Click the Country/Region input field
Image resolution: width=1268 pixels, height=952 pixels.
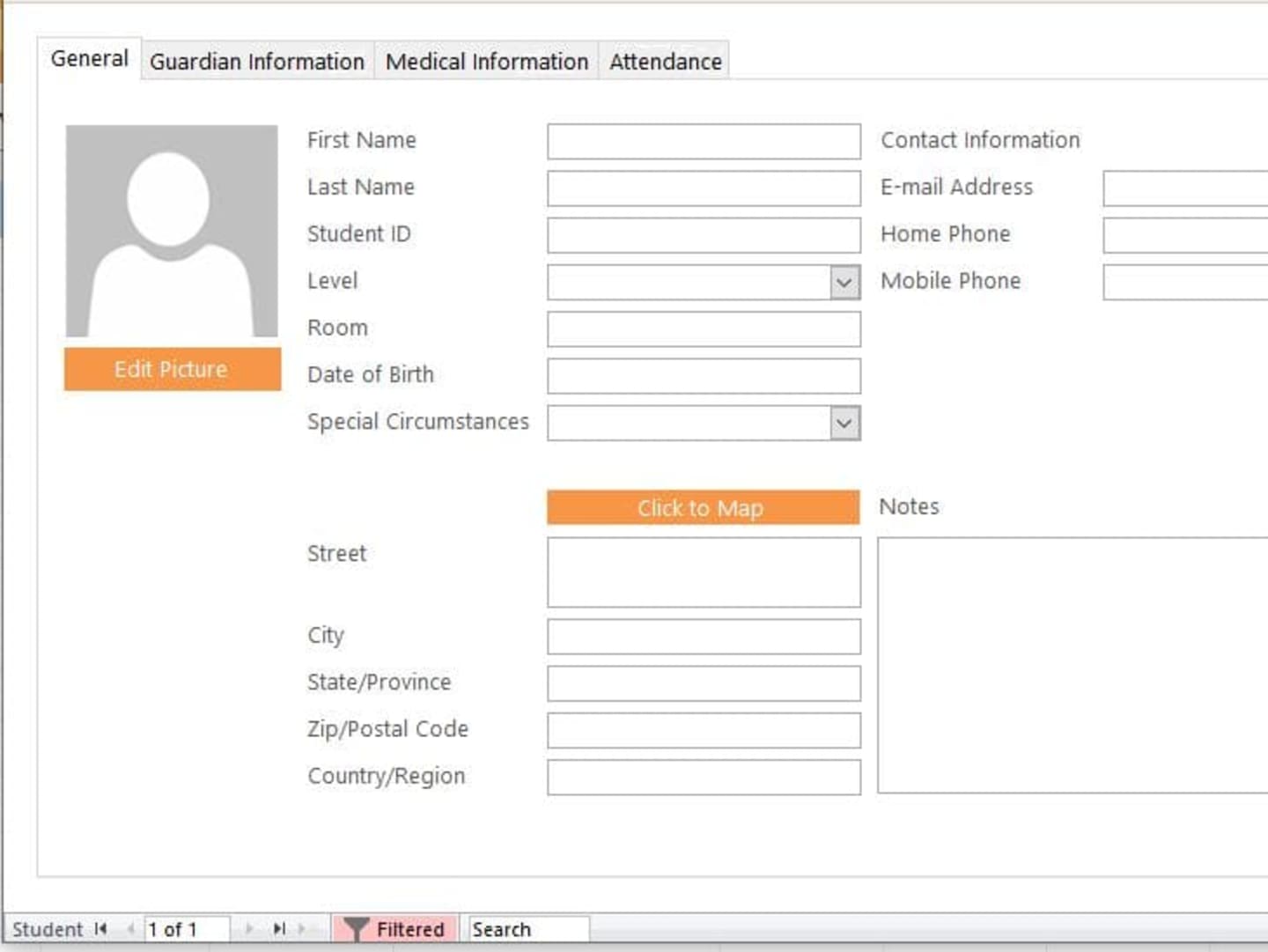704,778
